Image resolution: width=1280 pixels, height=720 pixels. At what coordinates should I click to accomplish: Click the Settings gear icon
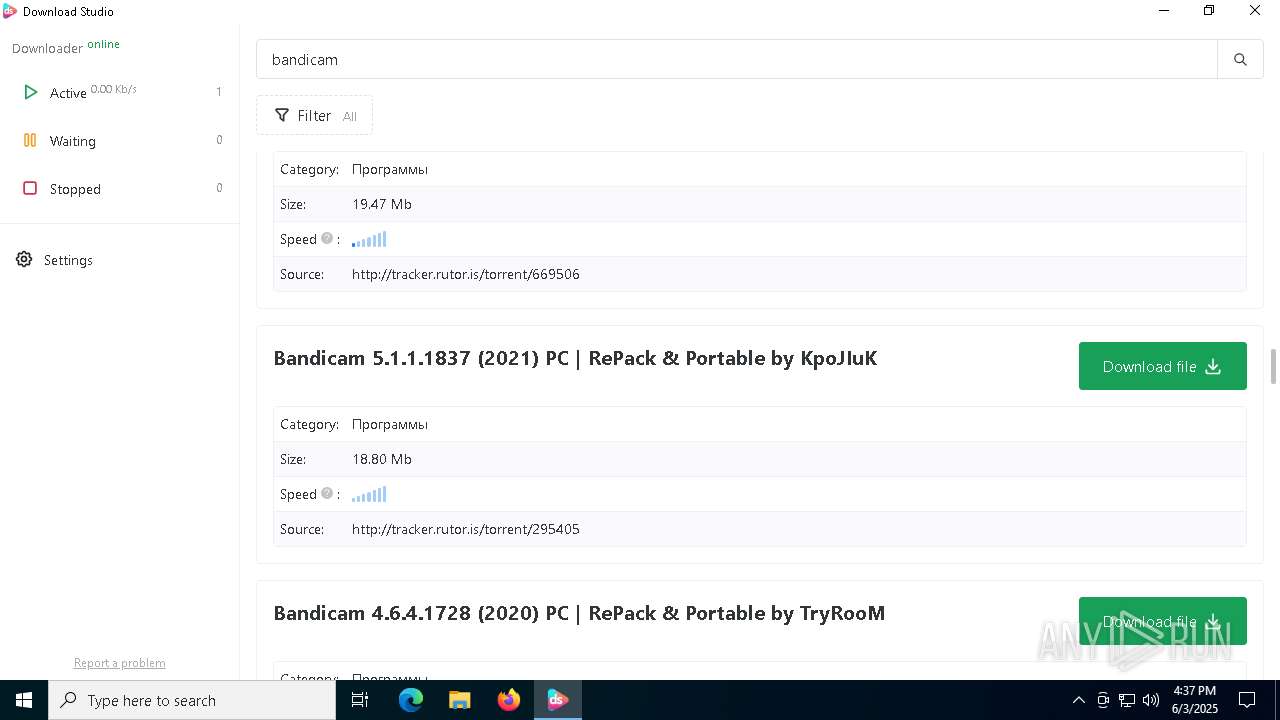24,260
